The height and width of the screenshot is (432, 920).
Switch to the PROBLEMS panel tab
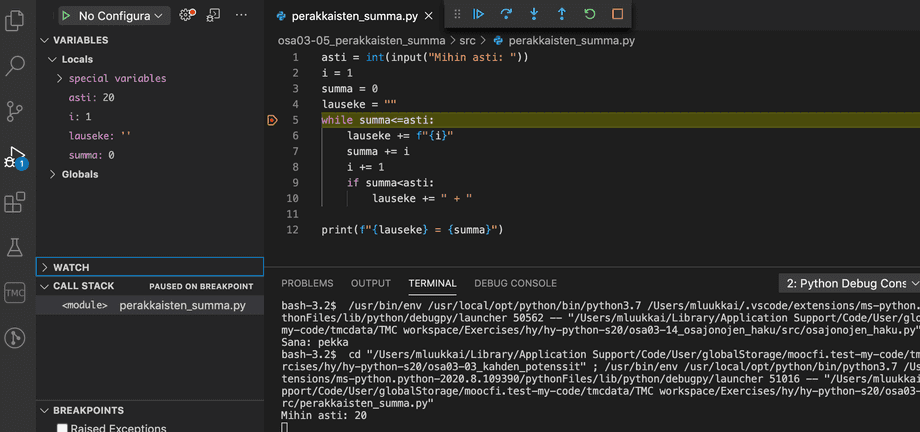pos(307,283)
